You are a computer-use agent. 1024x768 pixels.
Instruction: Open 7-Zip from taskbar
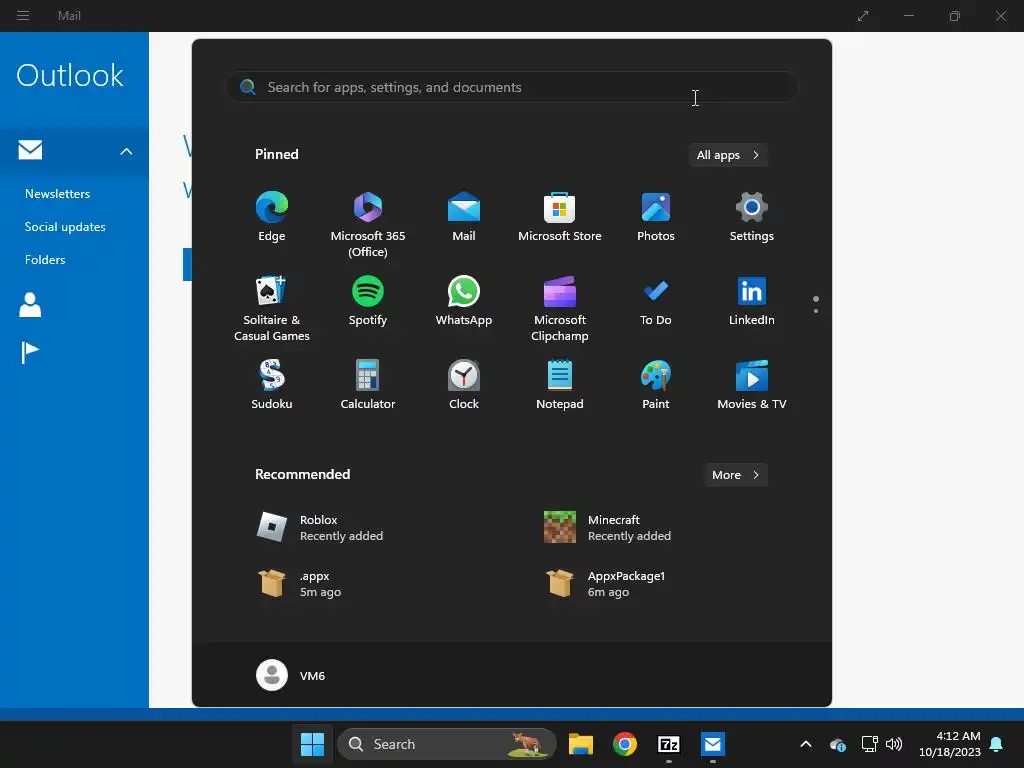point(669,744)
